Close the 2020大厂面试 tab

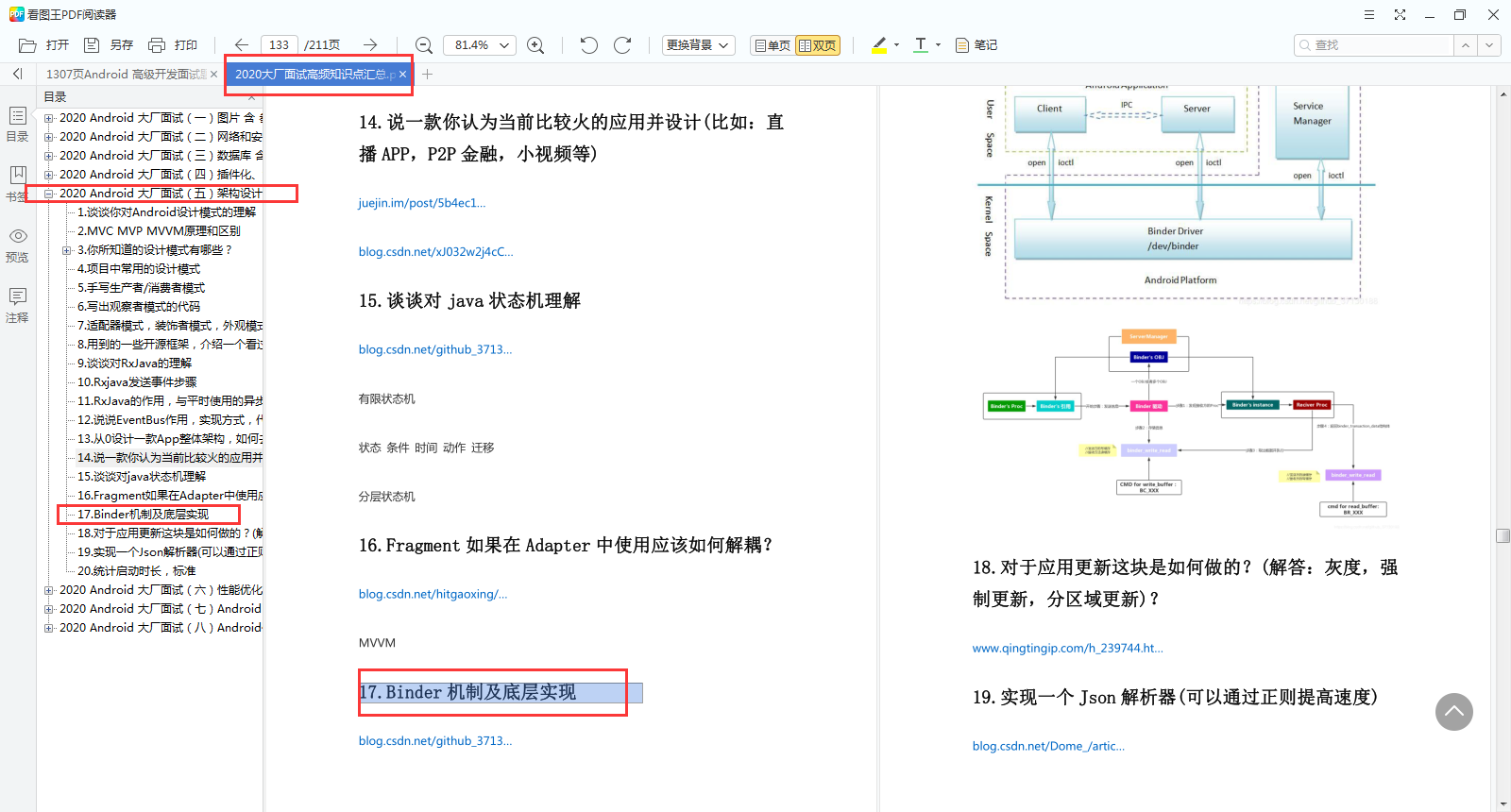pos(403,74)
